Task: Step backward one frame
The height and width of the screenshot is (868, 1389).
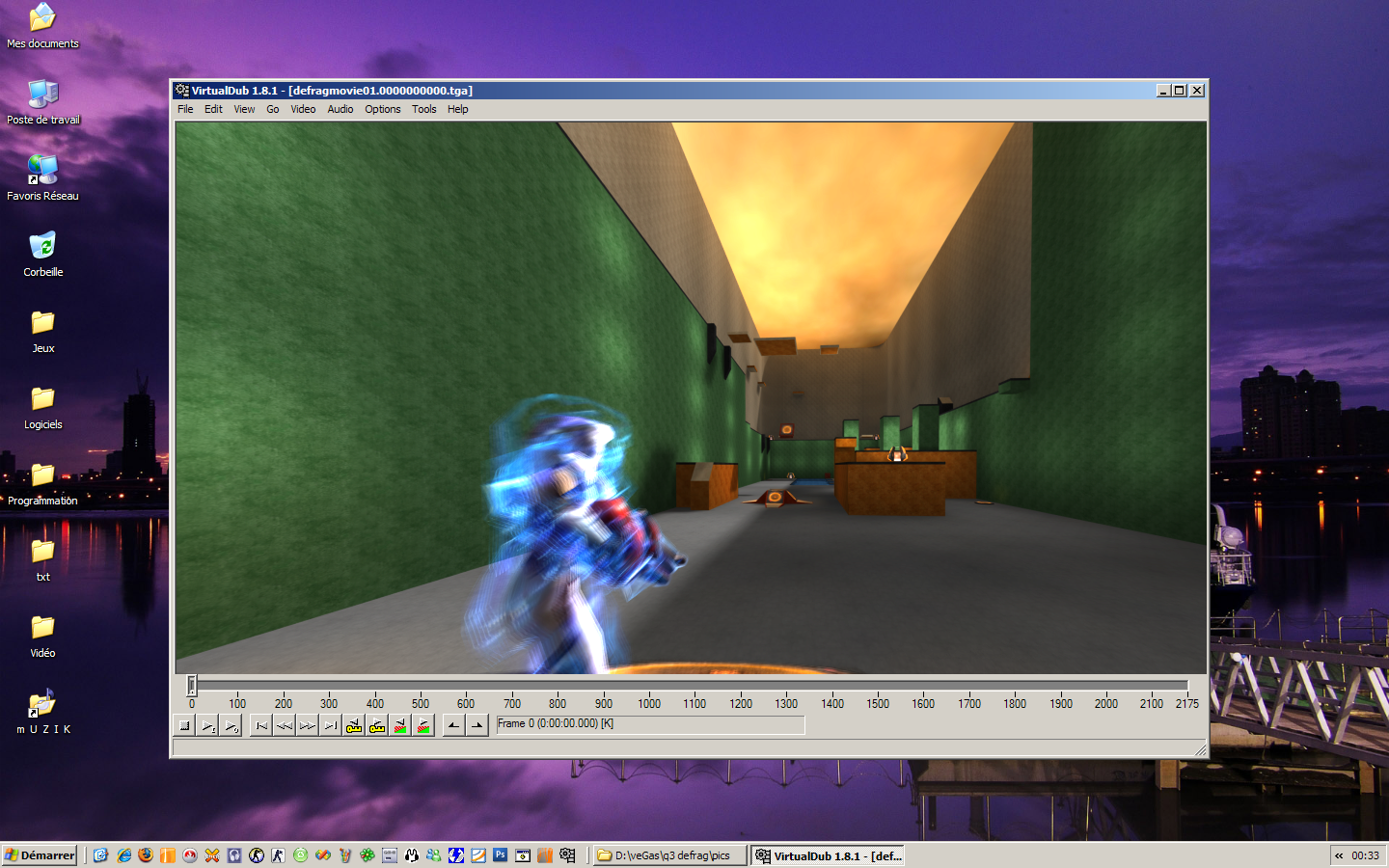Action: [284, 725]
